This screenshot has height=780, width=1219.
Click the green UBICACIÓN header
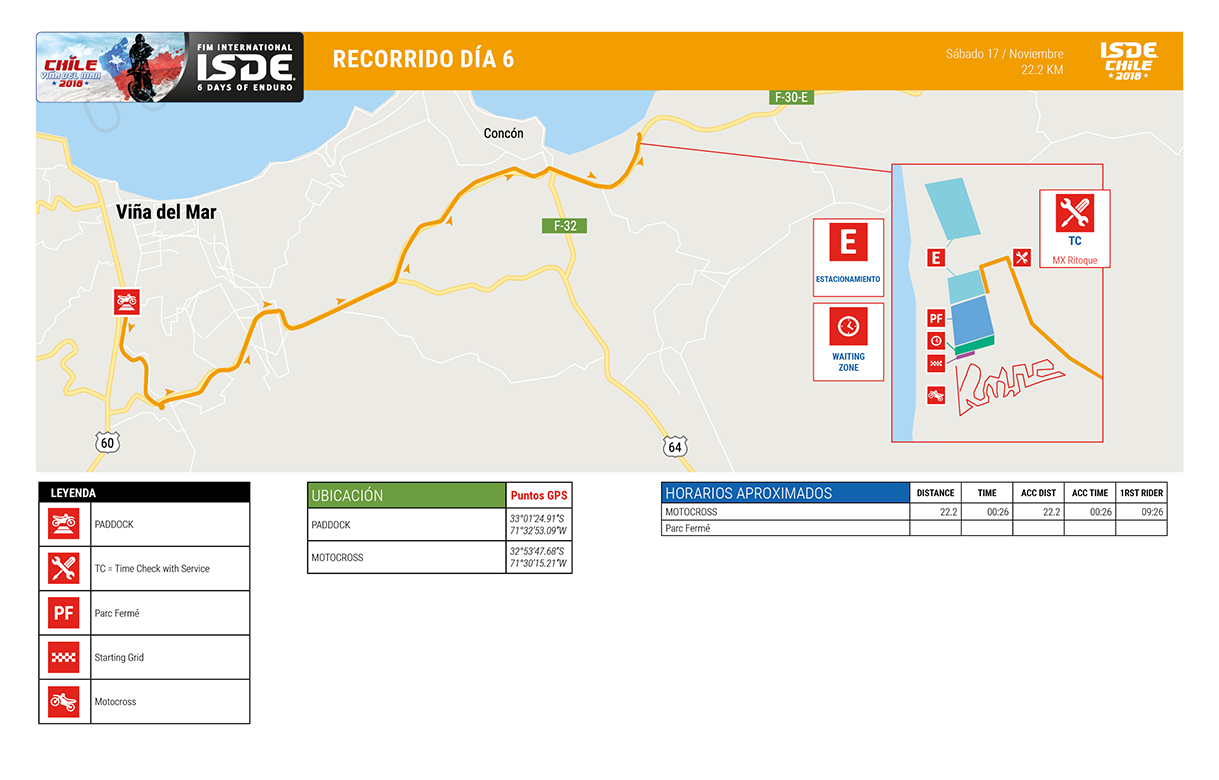coord(407,495)
